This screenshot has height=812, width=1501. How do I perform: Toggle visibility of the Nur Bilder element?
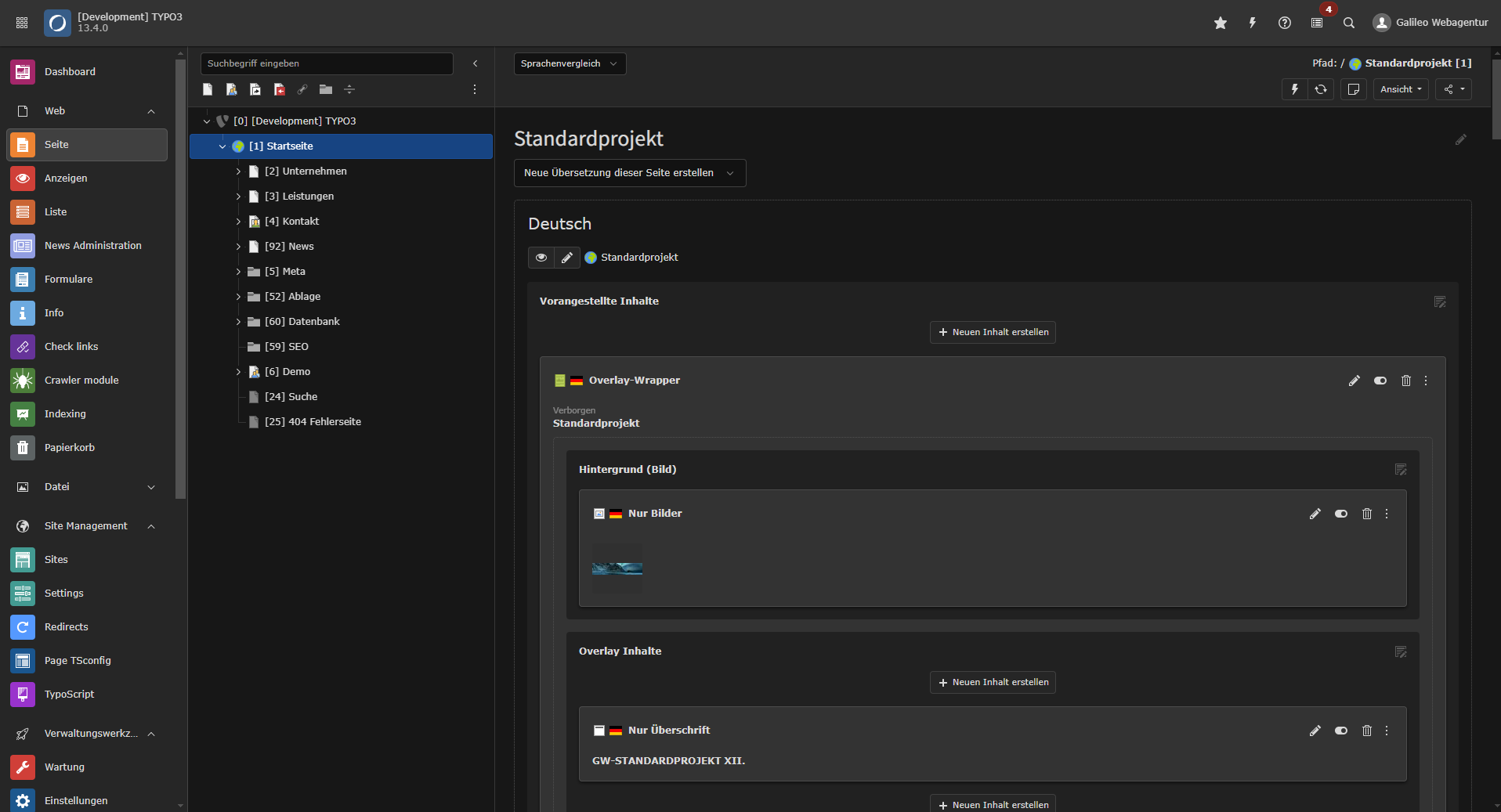click(x=1341, y=514)
